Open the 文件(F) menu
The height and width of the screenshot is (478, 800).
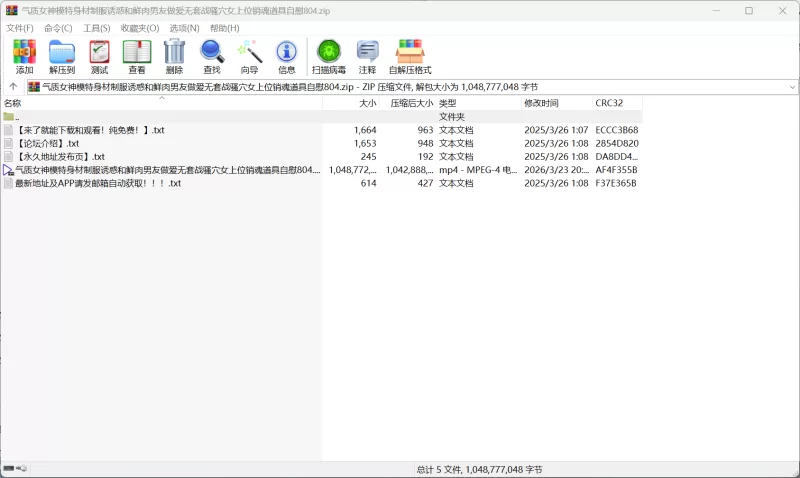pyautogui.click(x=20, y=28)
